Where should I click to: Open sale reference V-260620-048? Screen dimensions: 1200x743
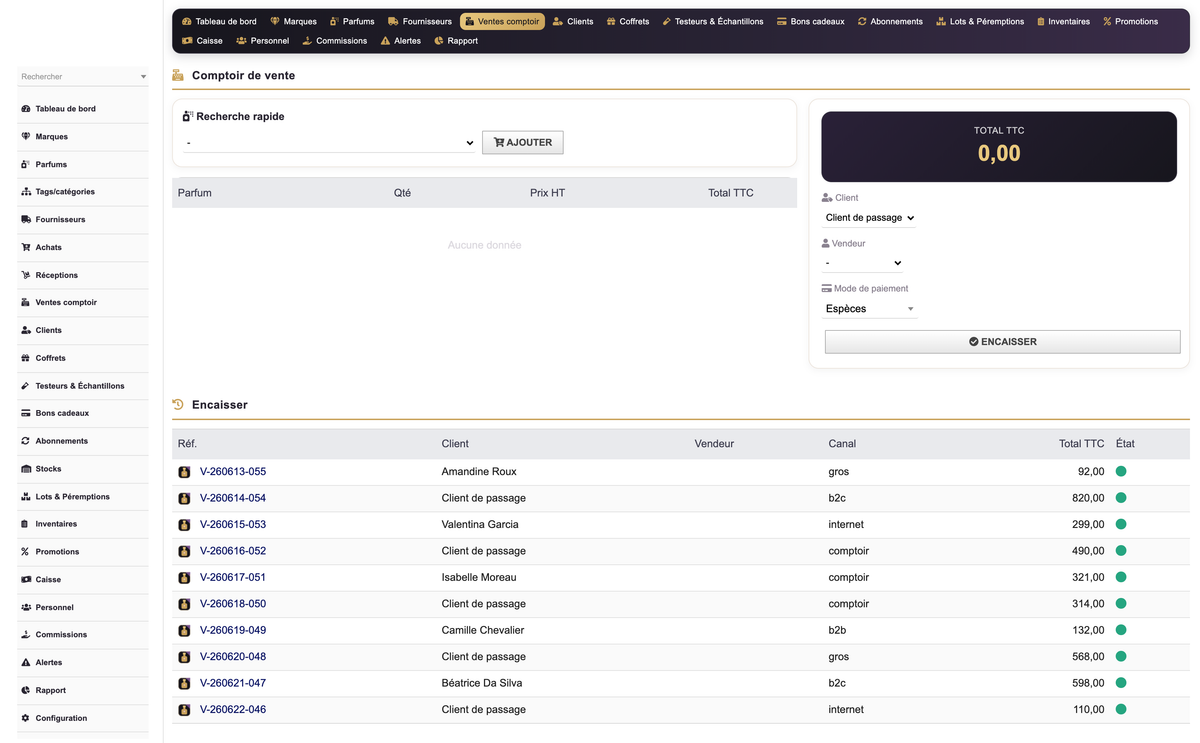pyautogui.click(x=233, y=657)
